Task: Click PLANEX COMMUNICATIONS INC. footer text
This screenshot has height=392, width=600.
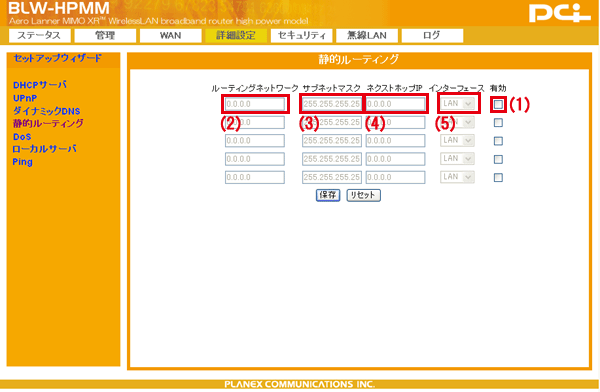Action: (x=300, y=384)
